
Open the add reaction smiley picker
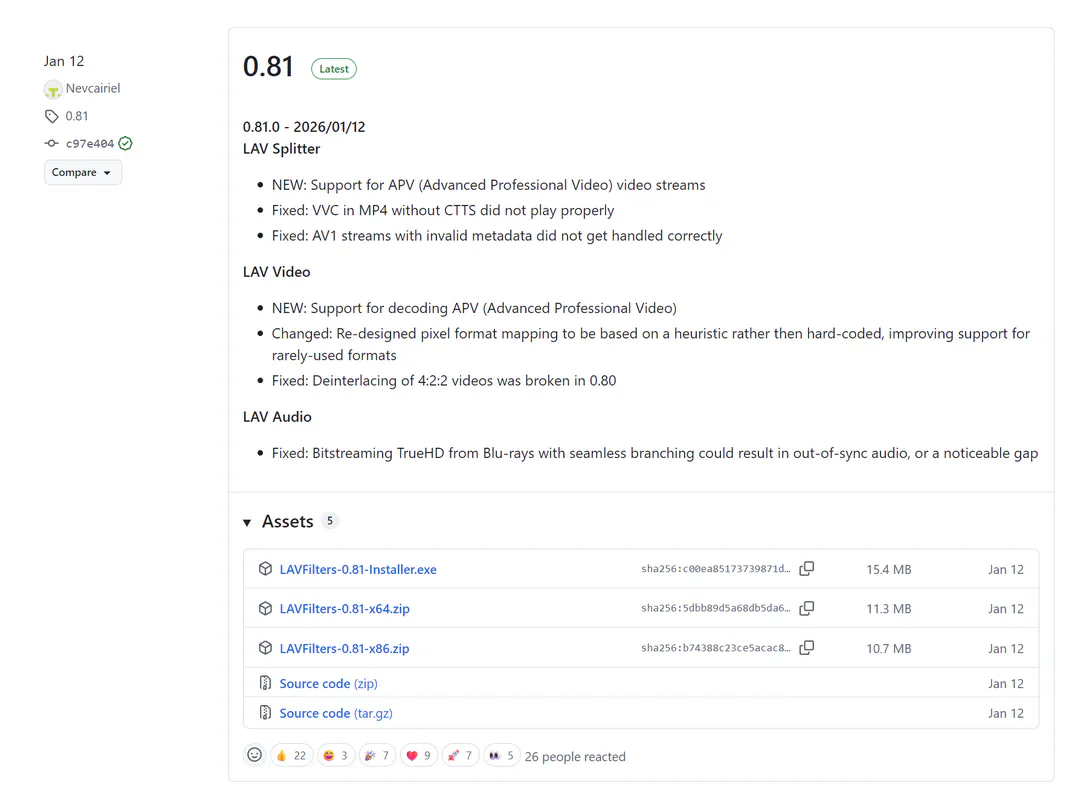pyautogui.click(x=254, y=755)
